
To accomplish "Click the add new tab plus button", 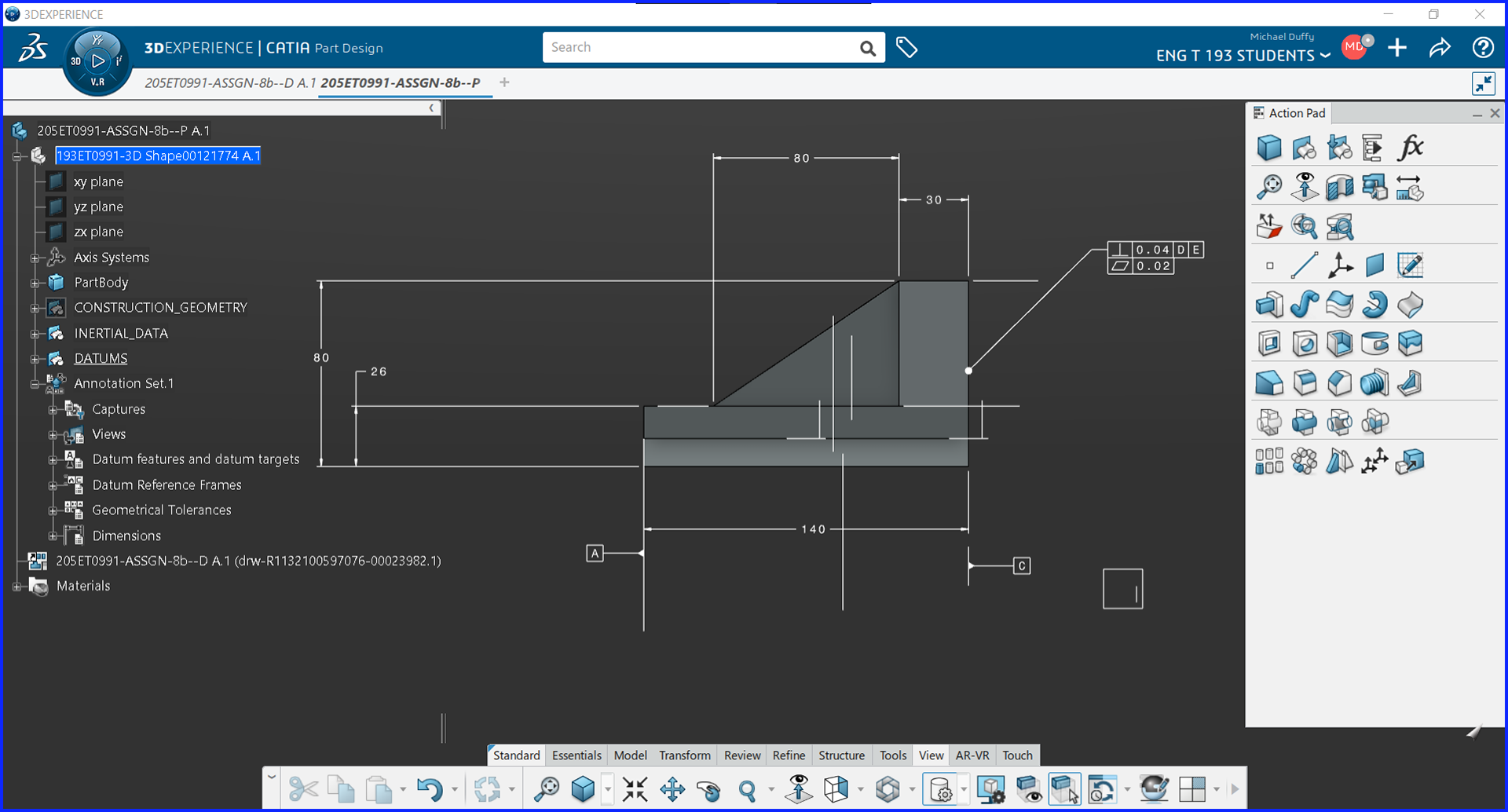I will pyautogui.click(x=504, y=82).
